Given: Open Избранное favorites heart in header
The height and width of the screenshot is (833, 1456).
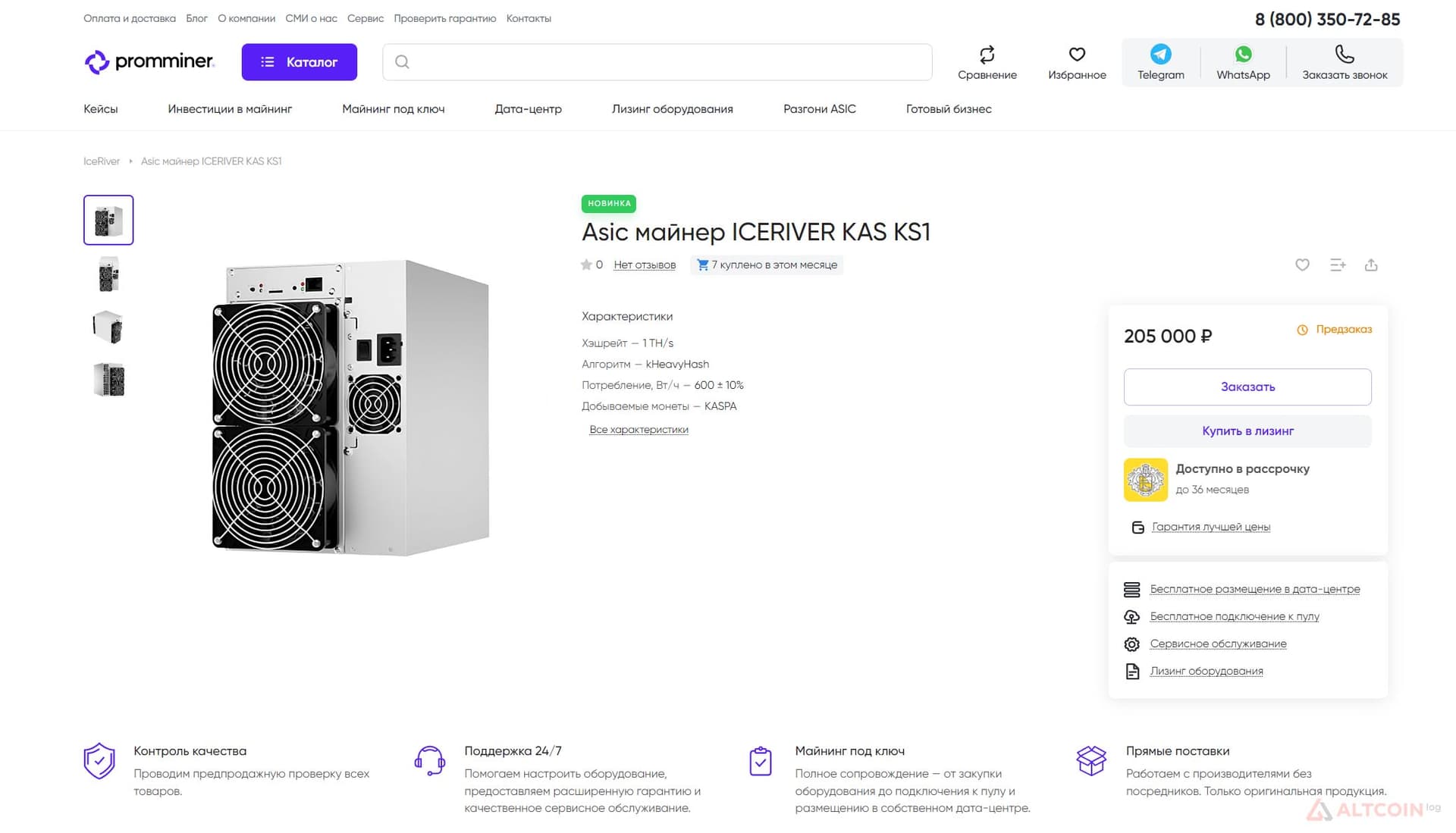Looking at the screenshot, I should coord(1077,55).
